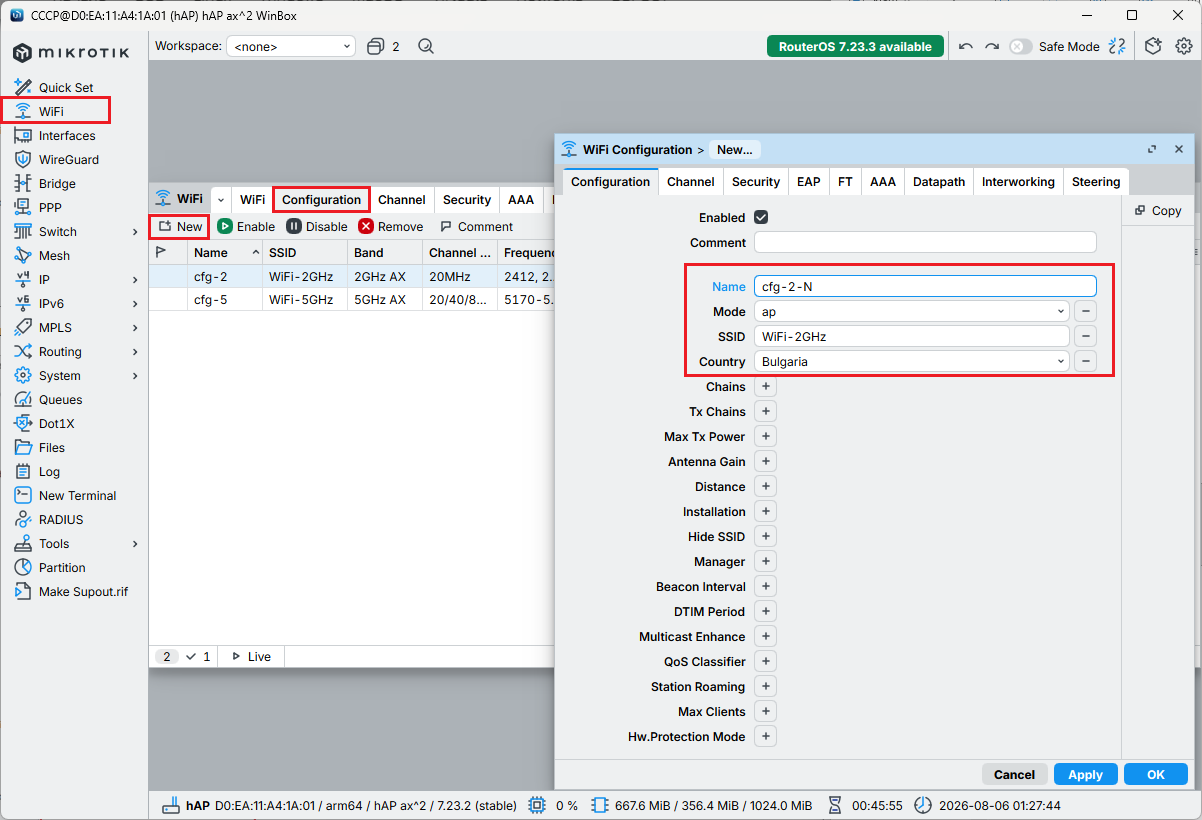Image resolution: width=1202 pixels, height=820 pixels.
Task: Click the windows count icon showing 2
Action: point(383,46)
